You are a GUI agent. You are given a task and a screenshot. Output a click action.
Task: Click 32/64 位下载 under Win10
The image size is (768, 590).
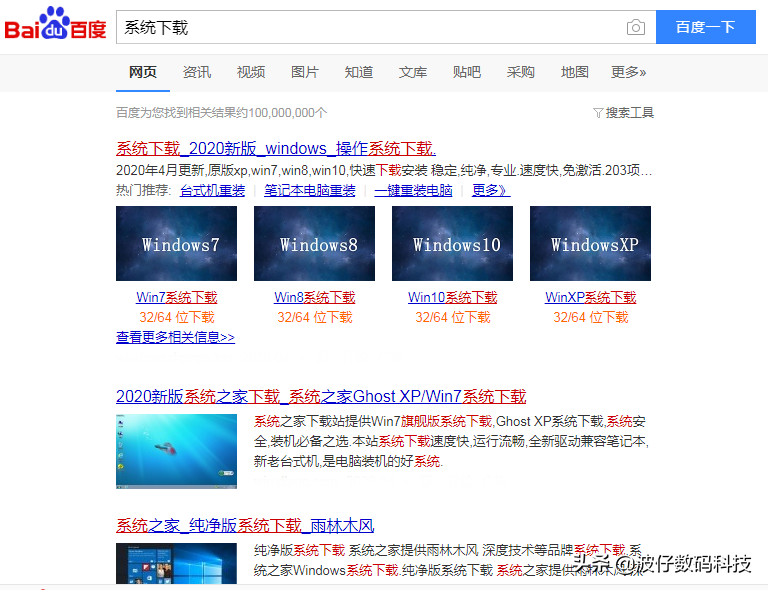pos(453,317)
